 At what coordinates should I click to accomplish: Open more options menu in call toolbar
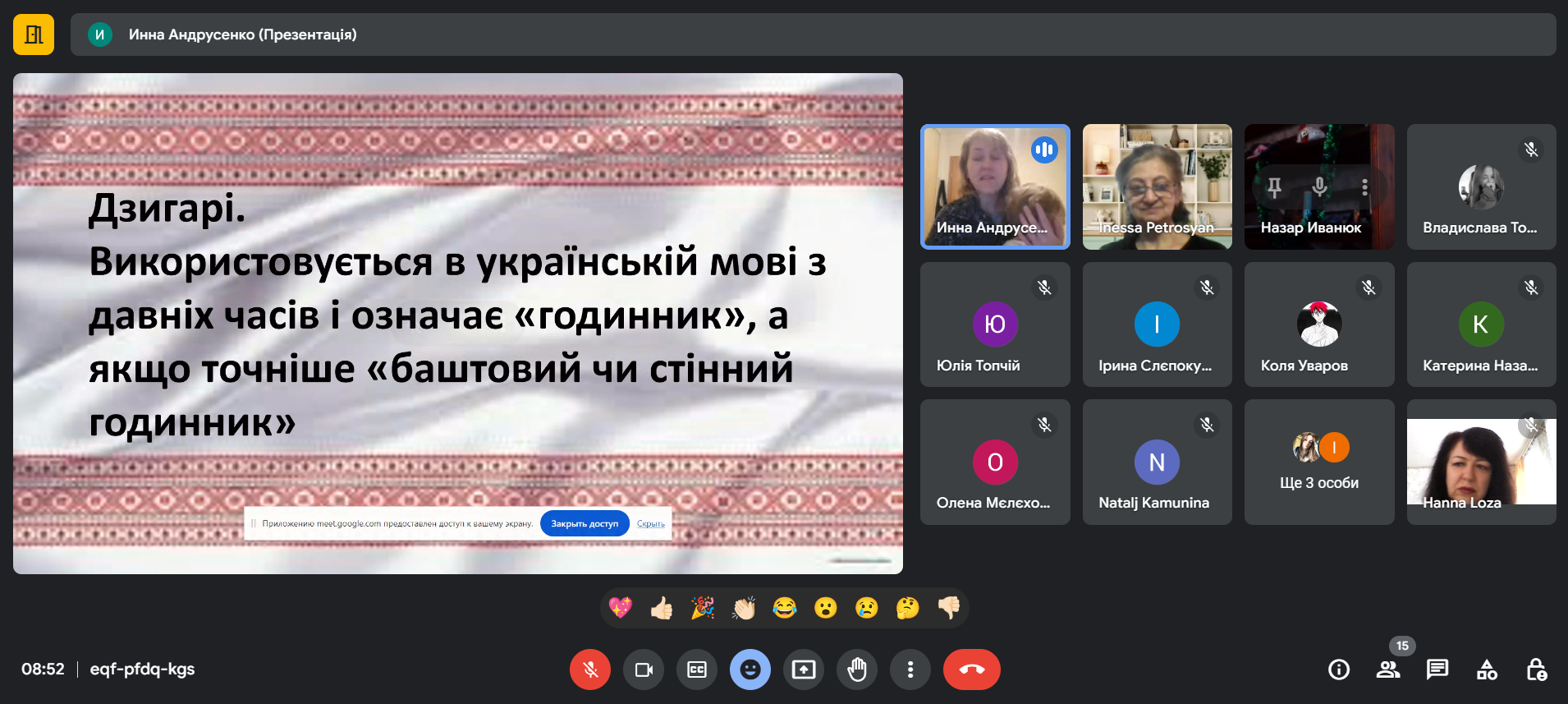(910, 669)
